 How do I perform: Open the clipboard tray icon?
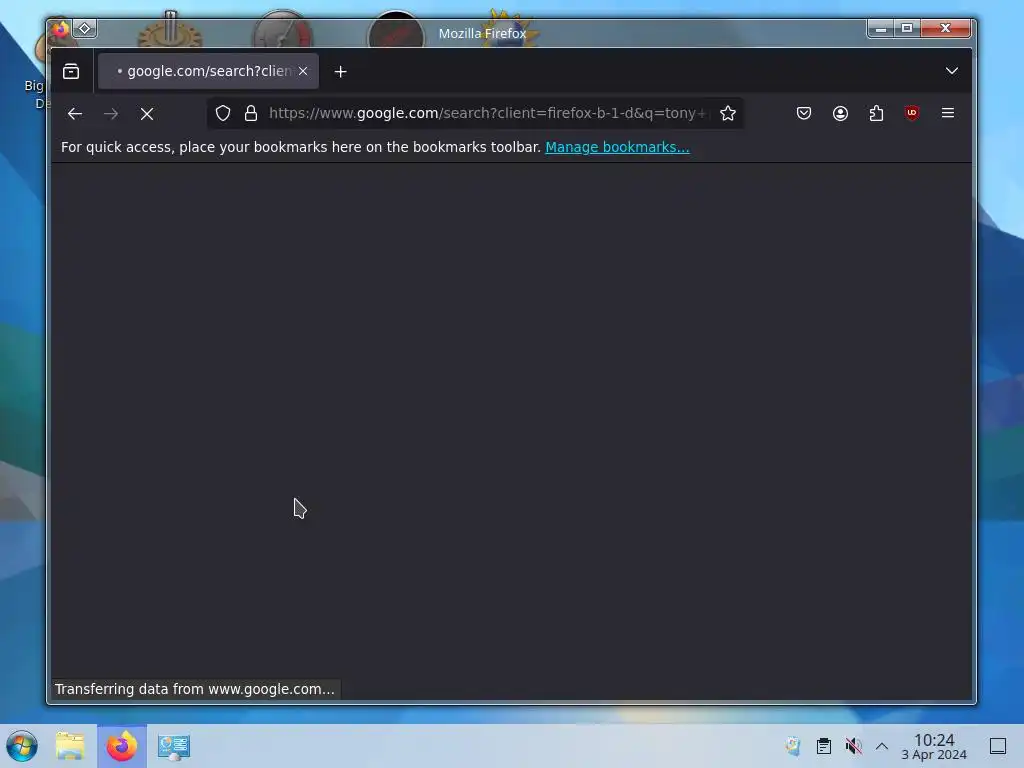pyautogui.click(x=824, y=746)
